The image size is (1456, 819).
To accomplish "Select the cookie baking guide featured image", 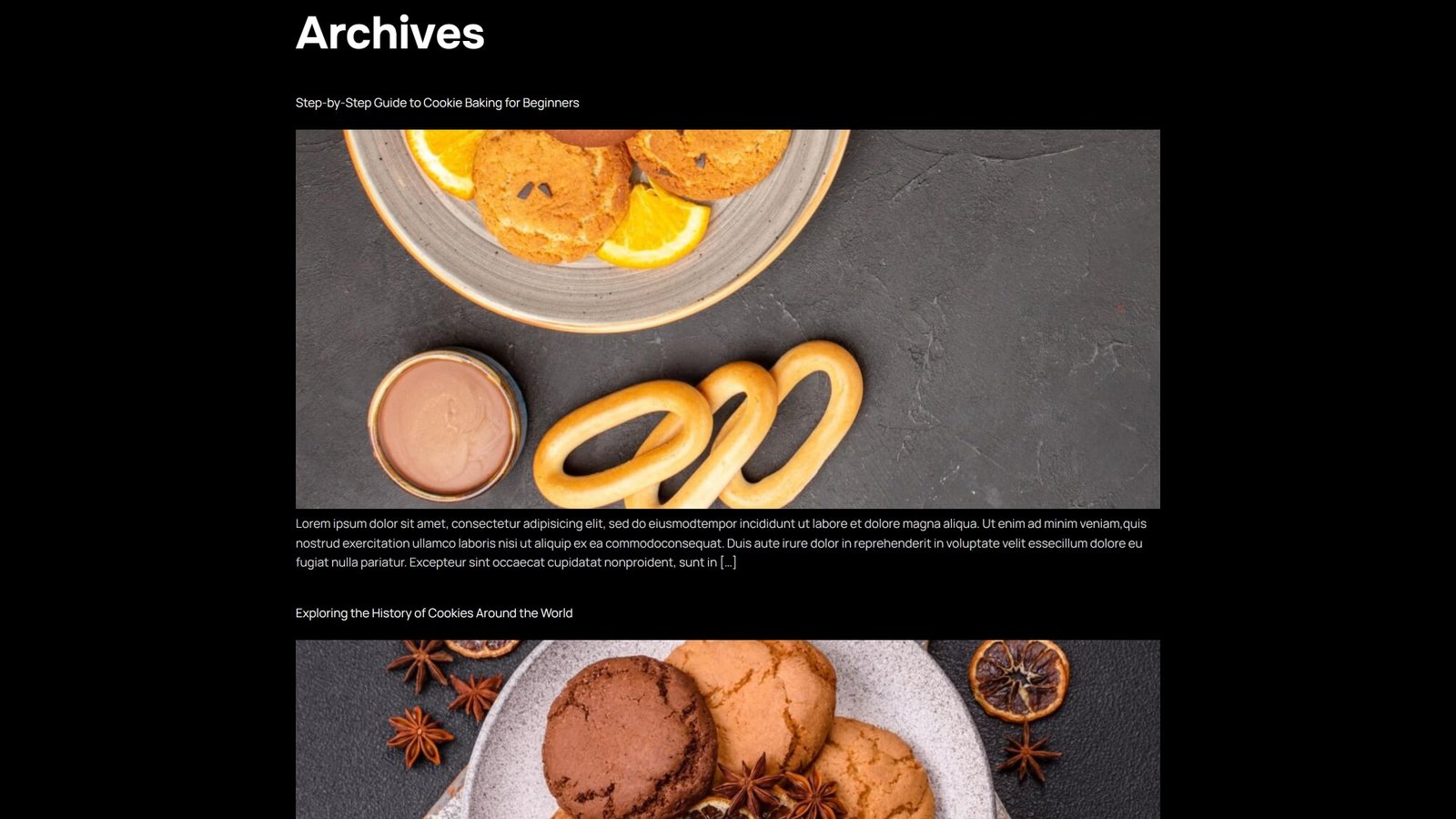I will 728,318.
